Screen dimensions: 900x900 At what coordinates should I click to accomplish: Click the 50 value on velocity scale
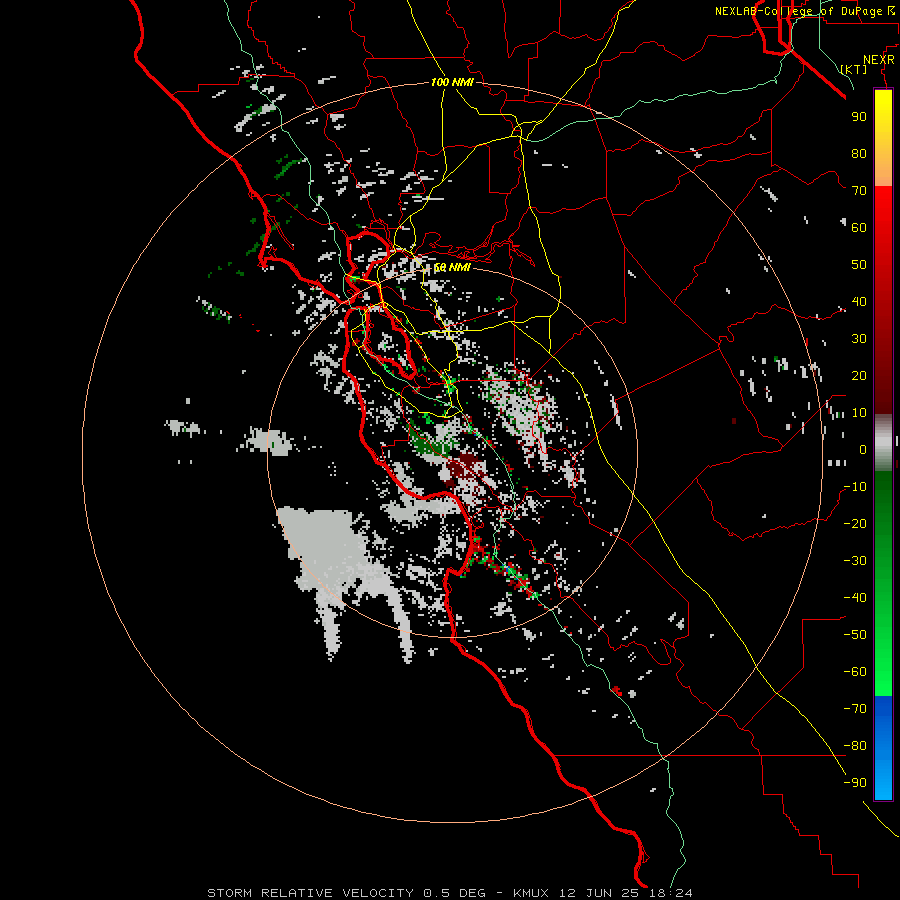[859, 265]
